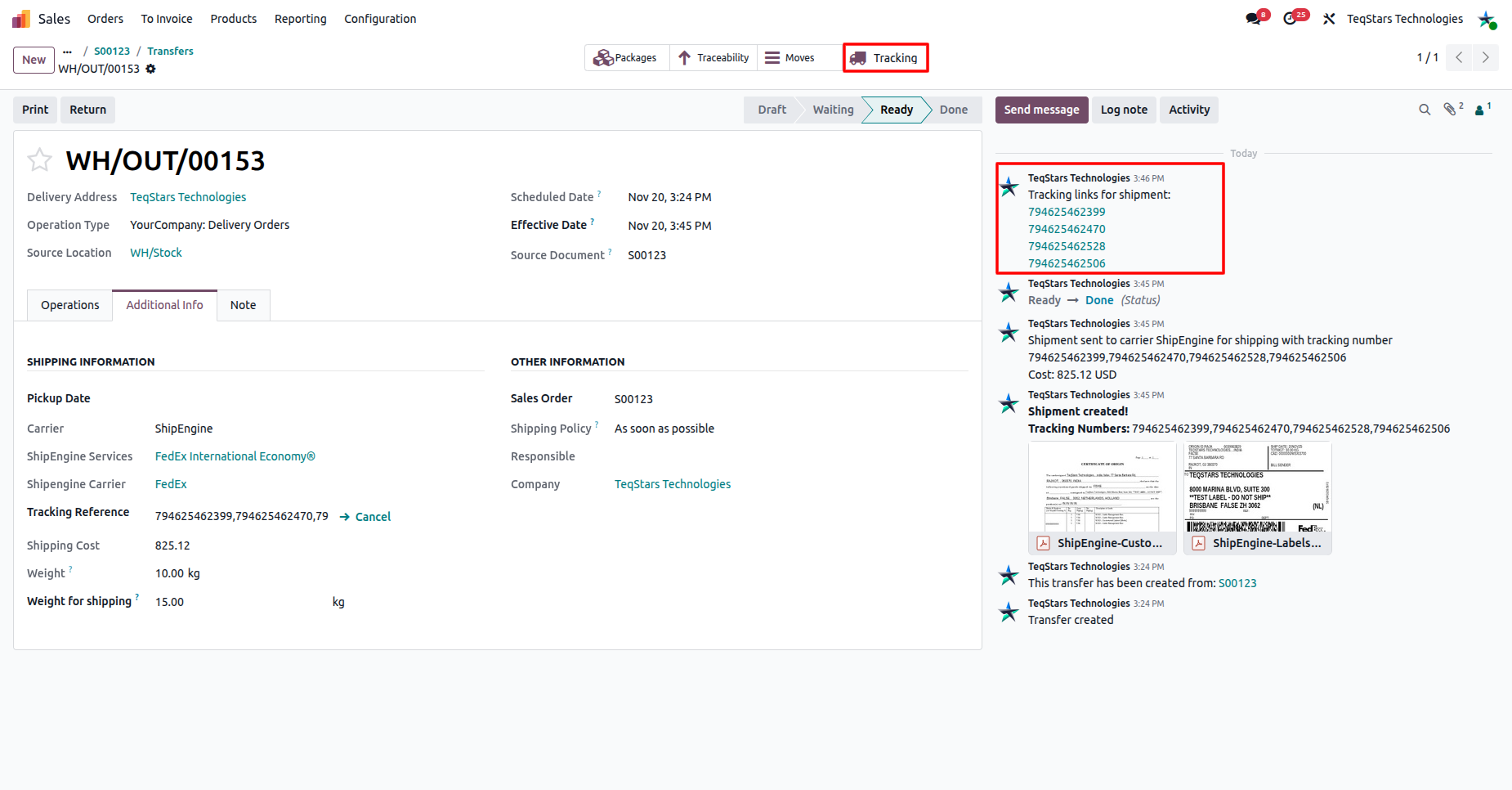Viewport: 1512px width, 790px height.
Task: Click the Send message button
Action: (x=1042, y=110)
